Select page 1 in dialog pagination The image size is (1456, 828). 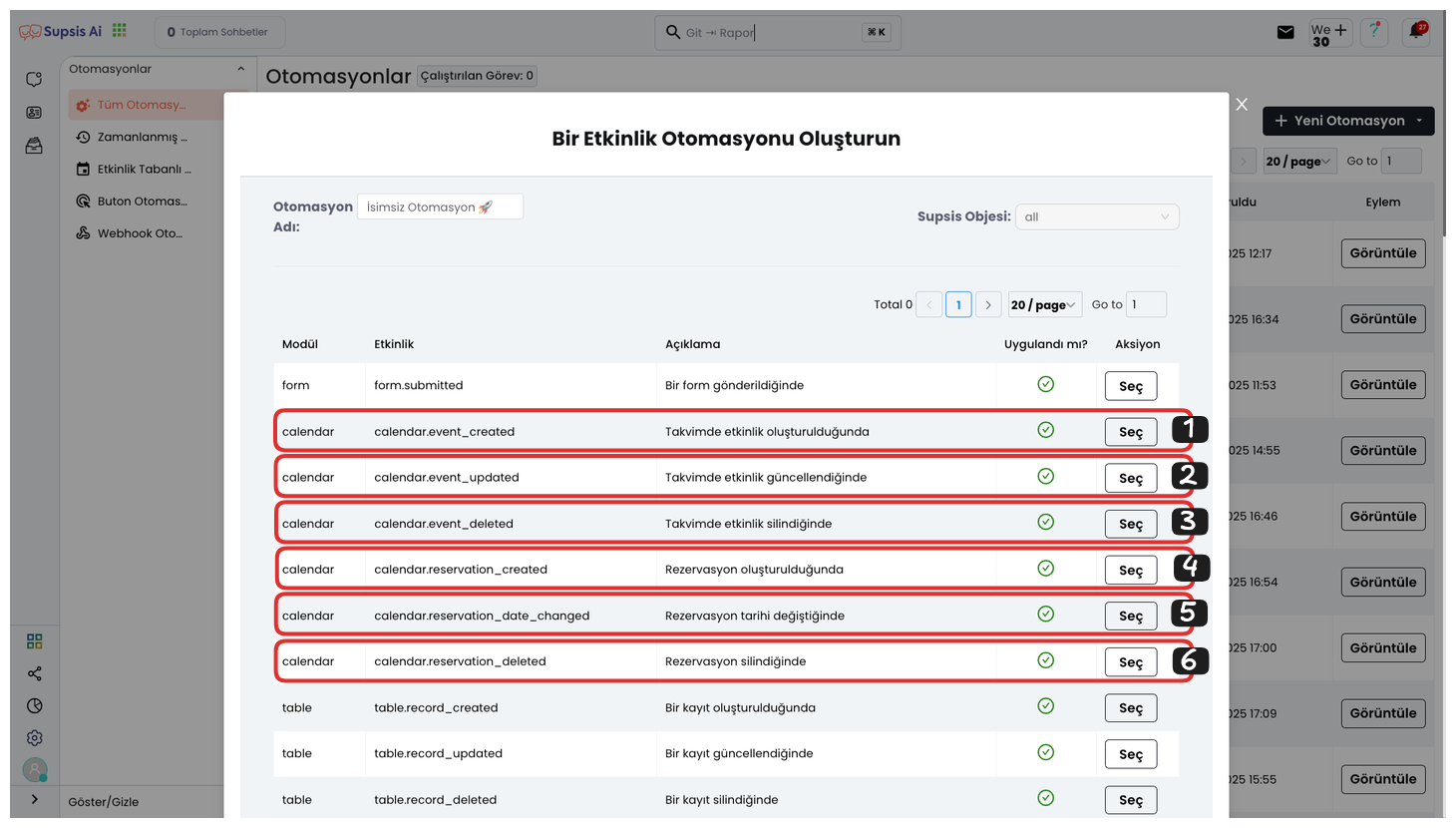click(x=958, y=304)
